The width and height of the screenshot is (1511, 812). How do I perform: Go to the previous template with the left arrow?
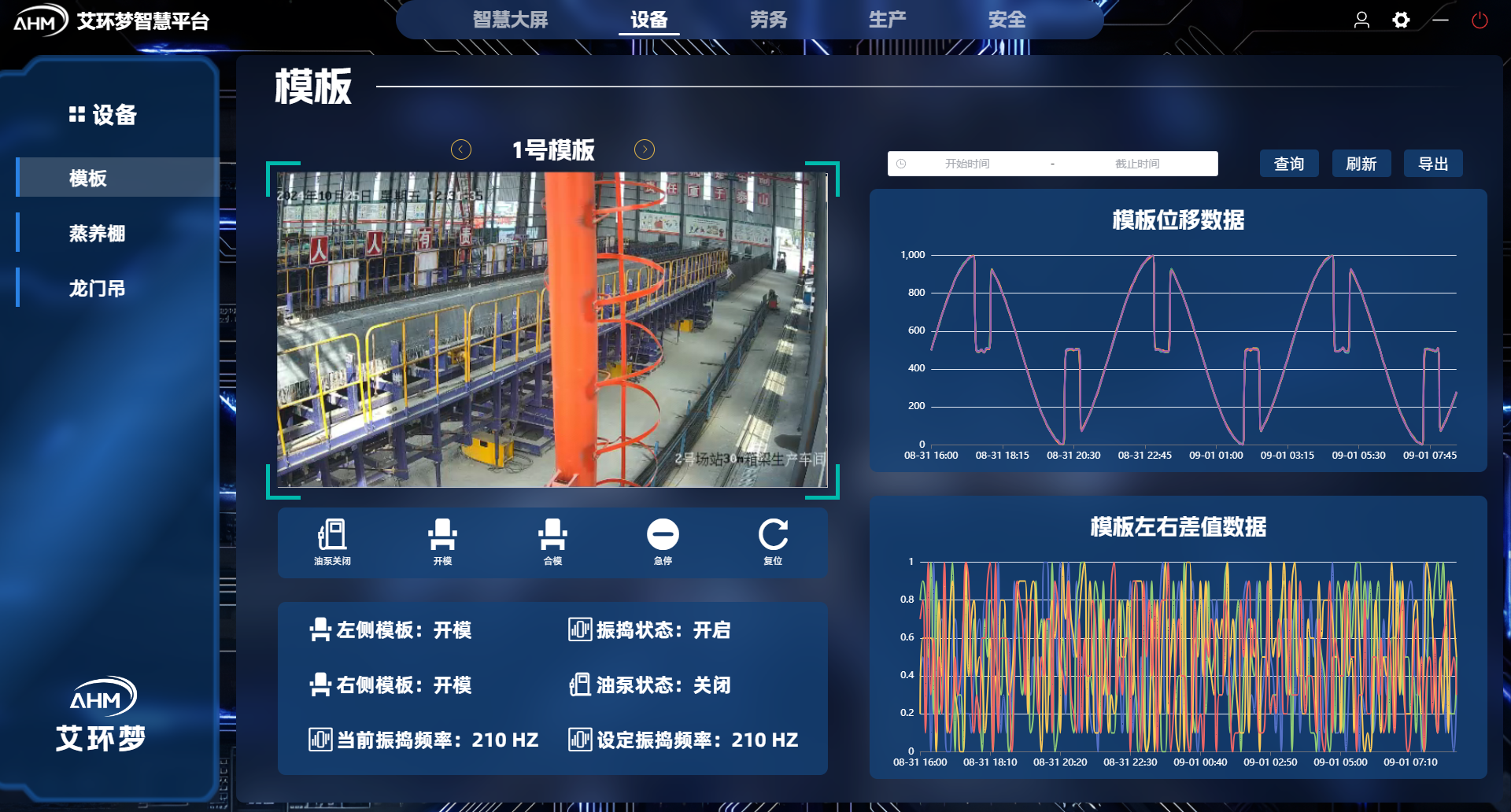pos(461,149)
